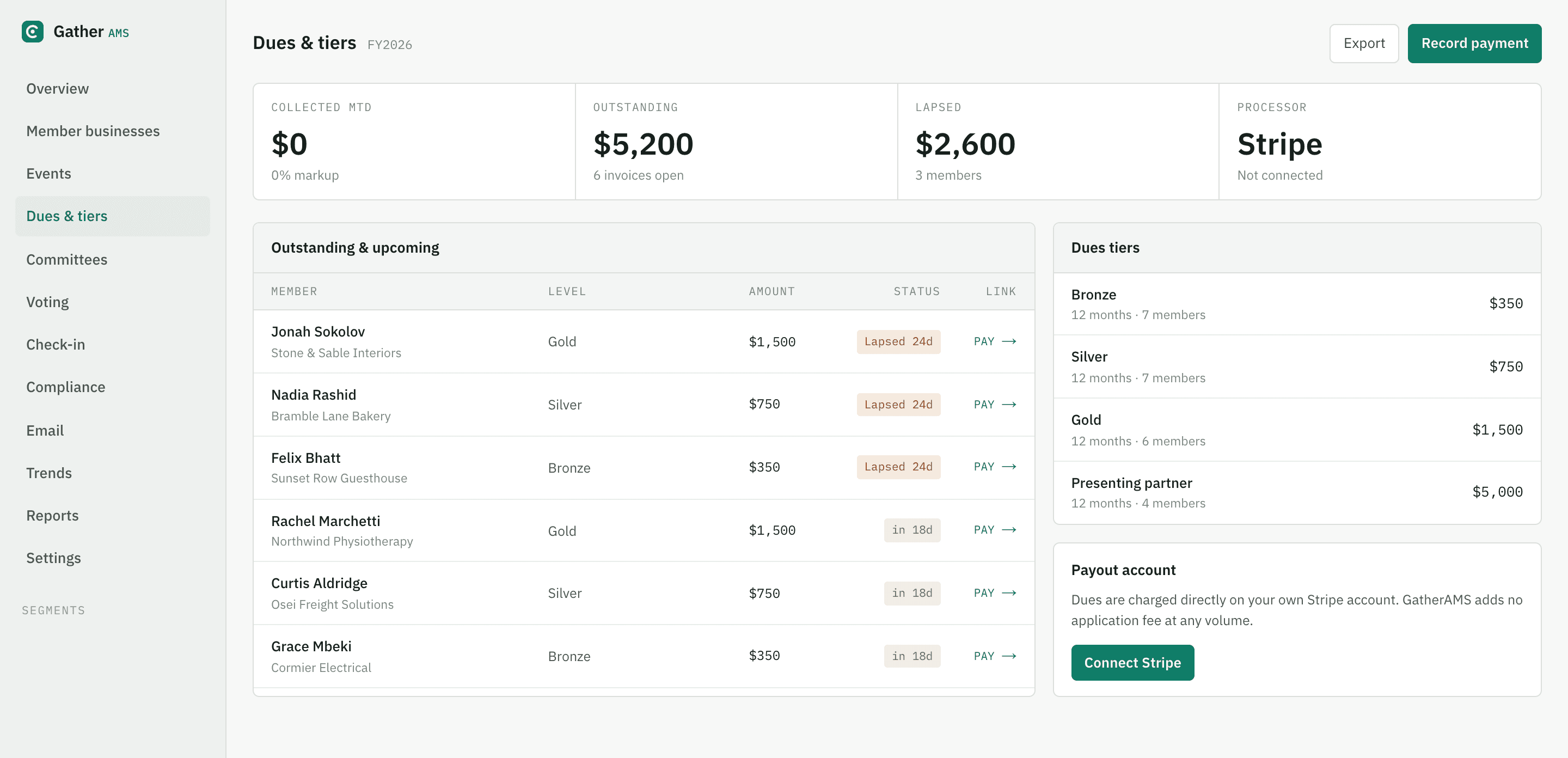Click the Outstanding $5,200 stat card

736,142
